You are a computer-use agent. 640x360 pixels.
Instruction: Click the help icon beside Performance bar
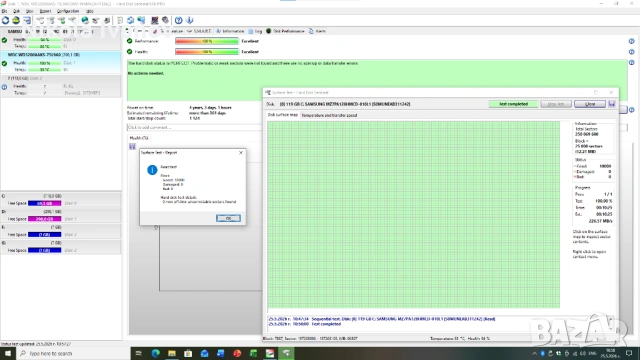pos(631,41)
